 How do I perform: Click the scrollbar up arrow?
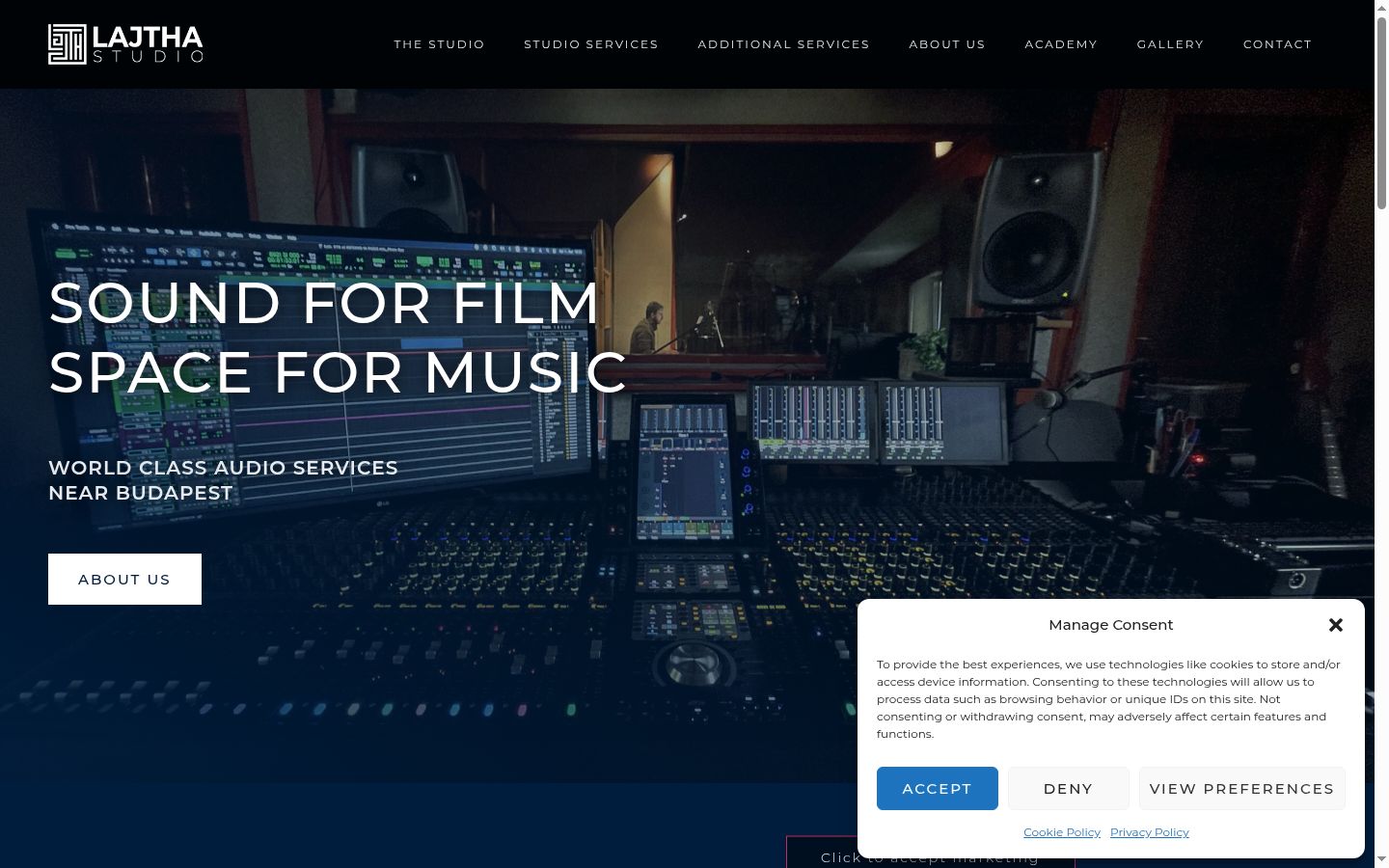click(x=1381, y=7)
